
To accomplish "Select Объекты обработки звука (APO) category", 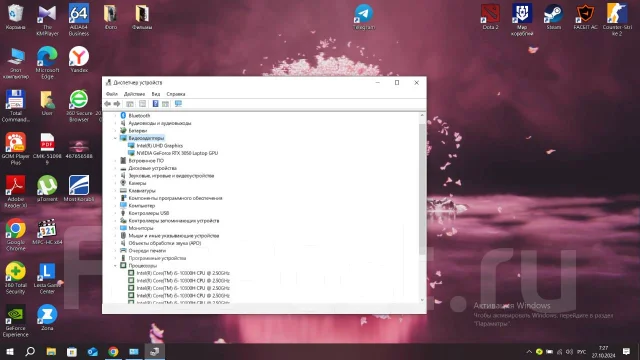I will click(x=165, y=243).
